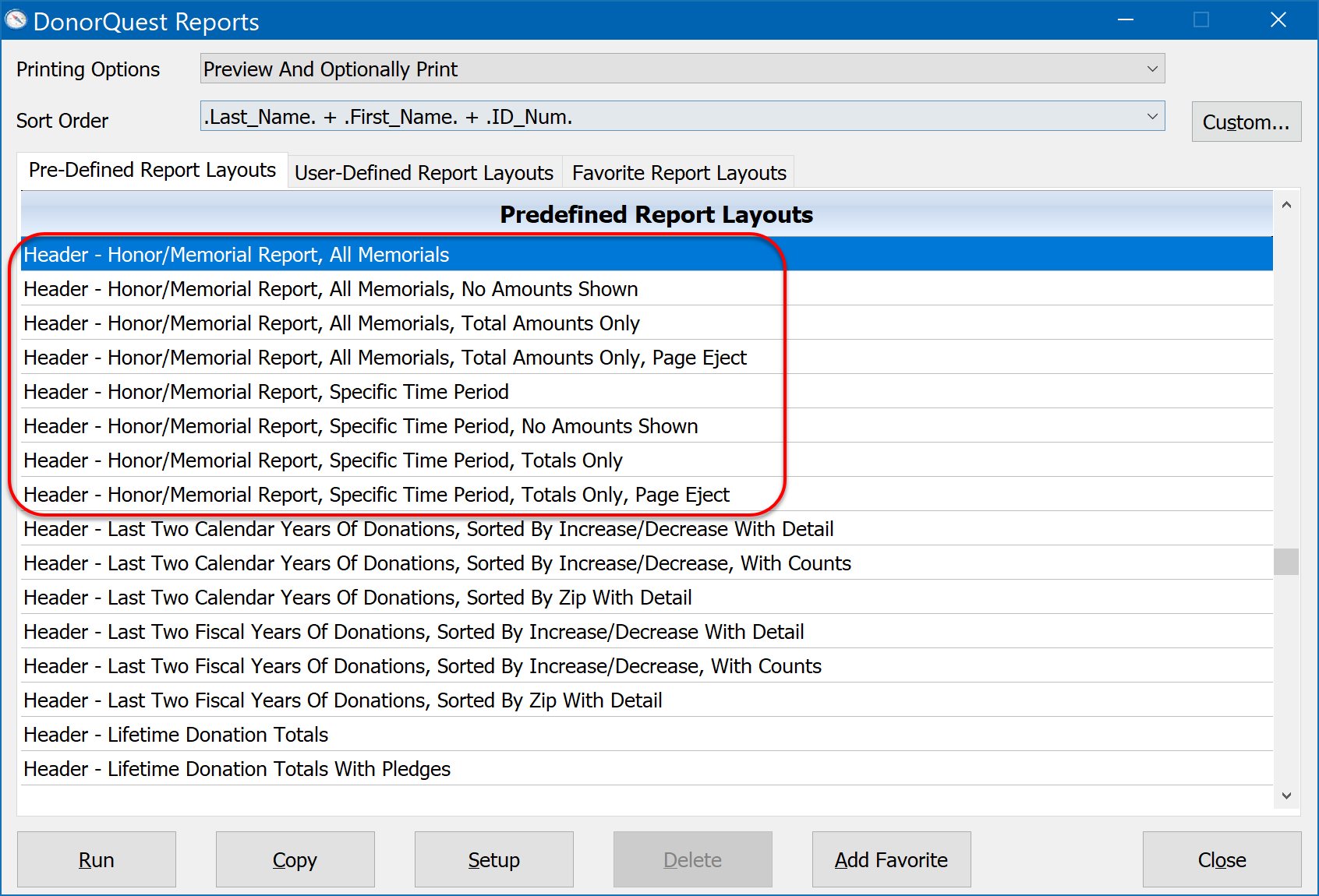Select Specific Time Period, Totals Only, Page Eject
The height and width of the screenshot is (896, 1319).
click(x=647, y=495)
